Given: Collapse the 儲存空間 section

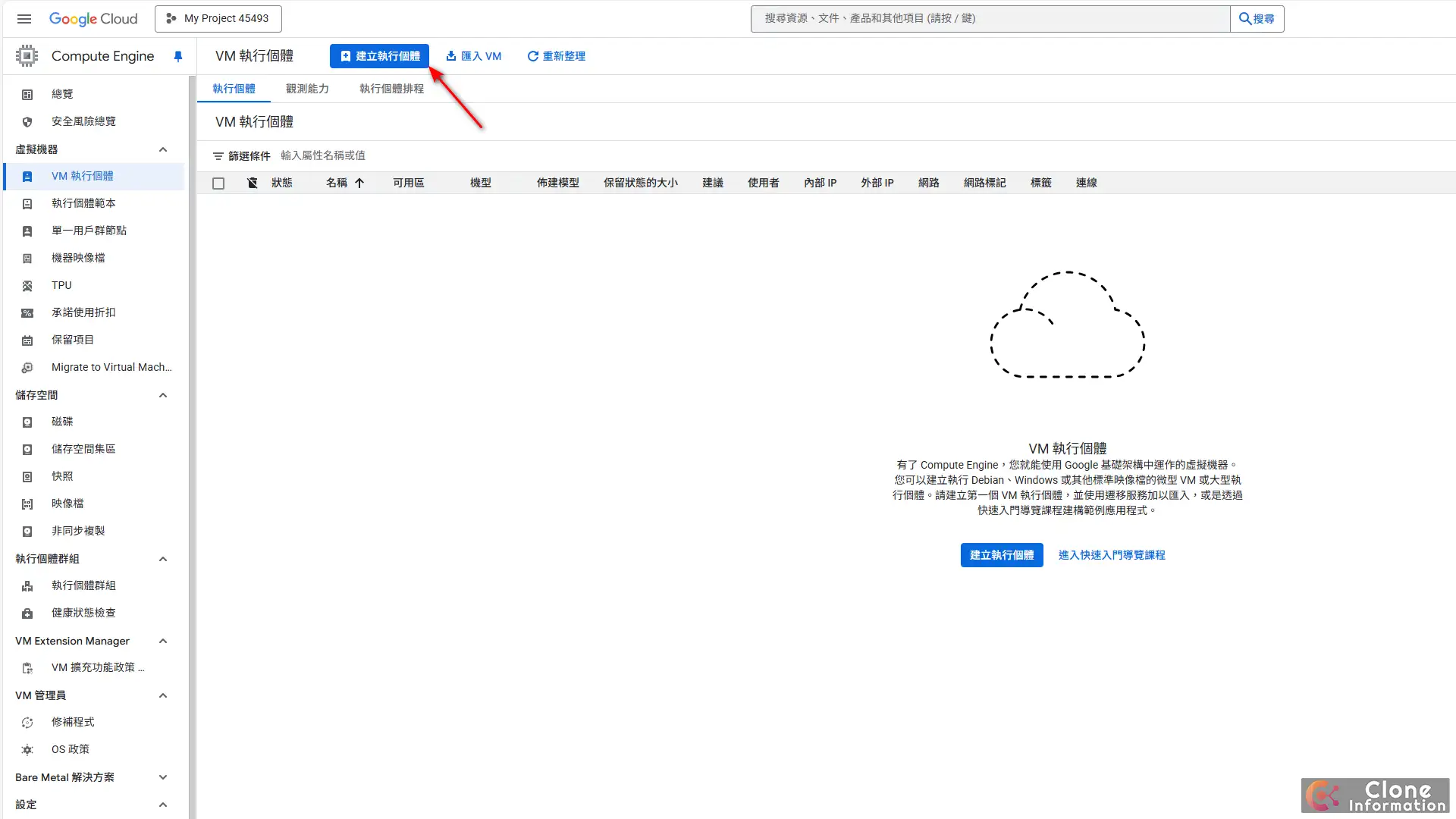Looking at the screenshot, I should 163,395.
